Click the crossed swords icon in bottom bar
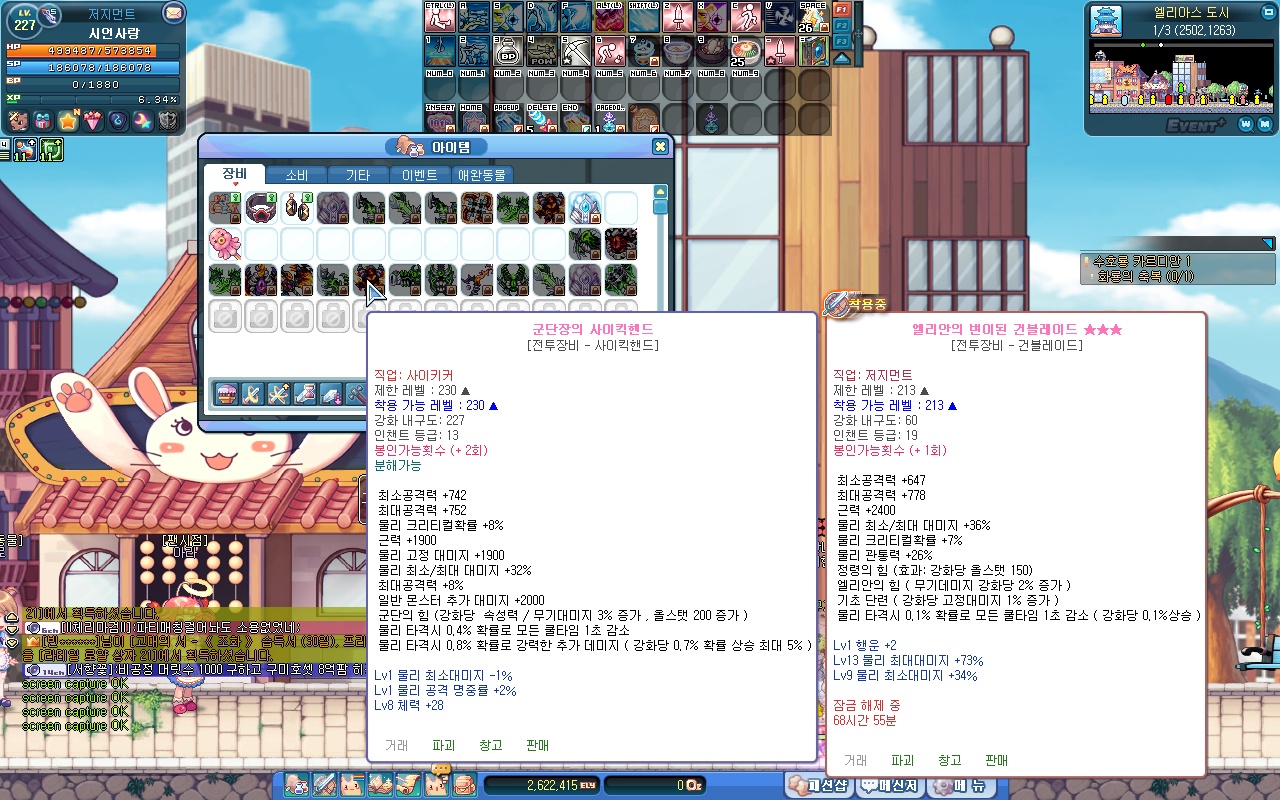 coord(324,785)
